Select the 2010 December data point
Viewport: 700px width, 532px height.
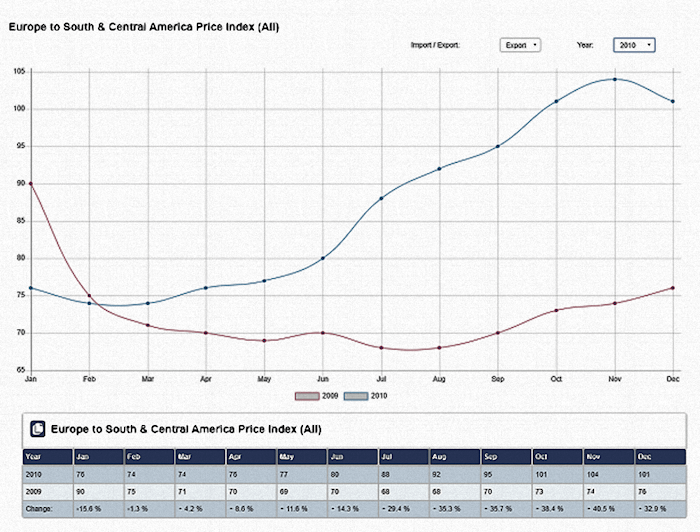672,101
